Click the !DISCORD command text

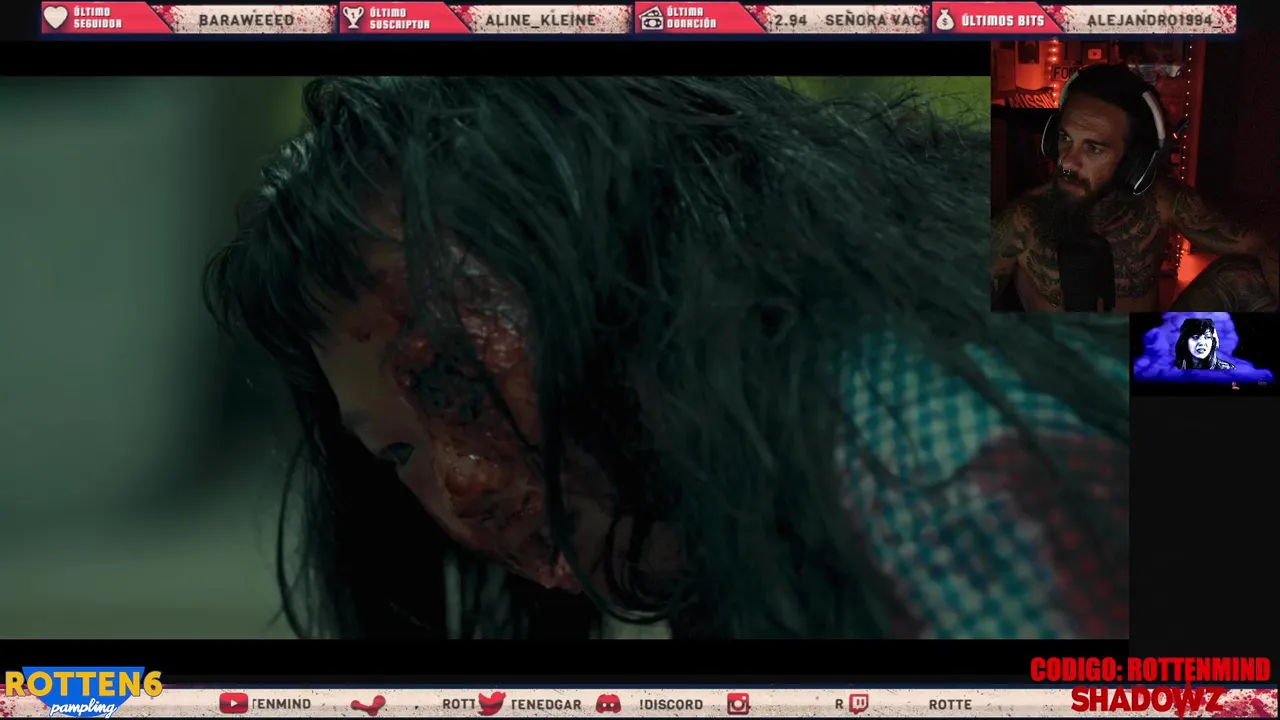(671, 704)
